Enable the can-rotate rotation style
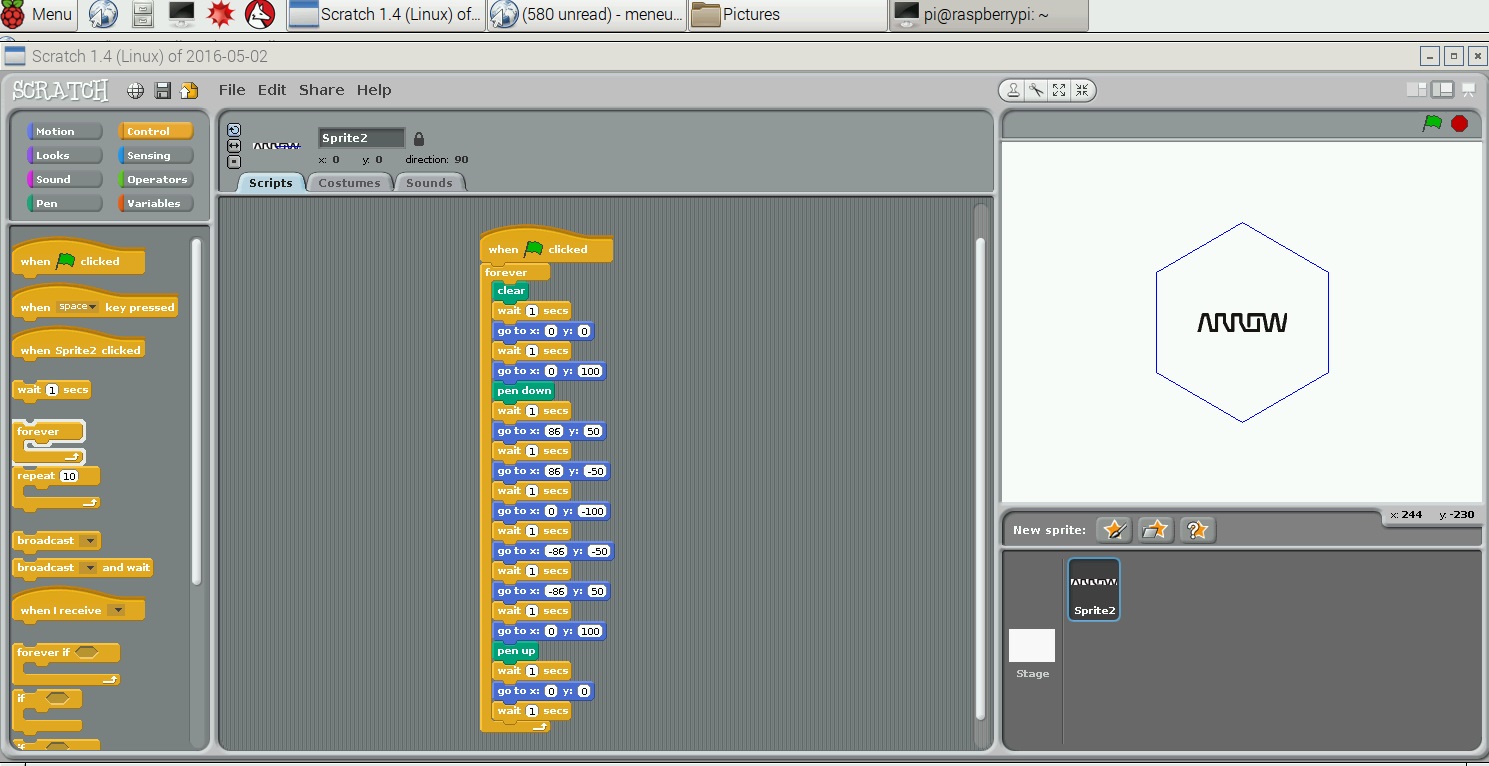Viewport: 1489px width, 766px height. (234, 130)
